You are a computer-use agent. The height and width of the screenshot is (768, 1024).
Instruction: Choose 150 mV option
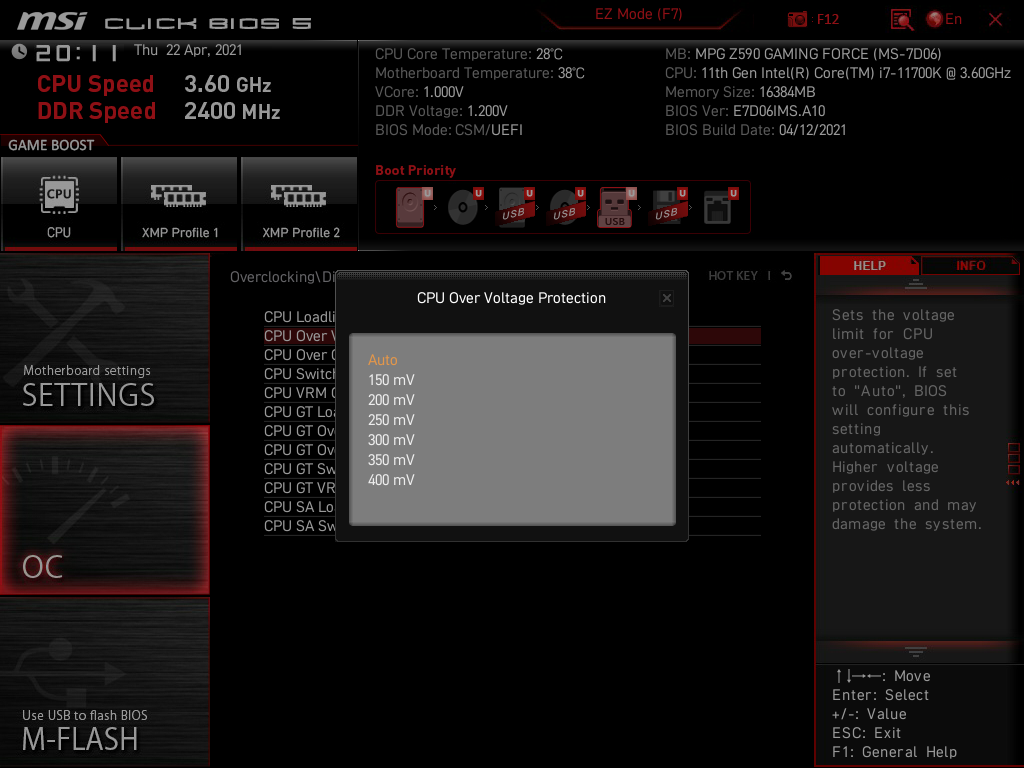[391, 380]
